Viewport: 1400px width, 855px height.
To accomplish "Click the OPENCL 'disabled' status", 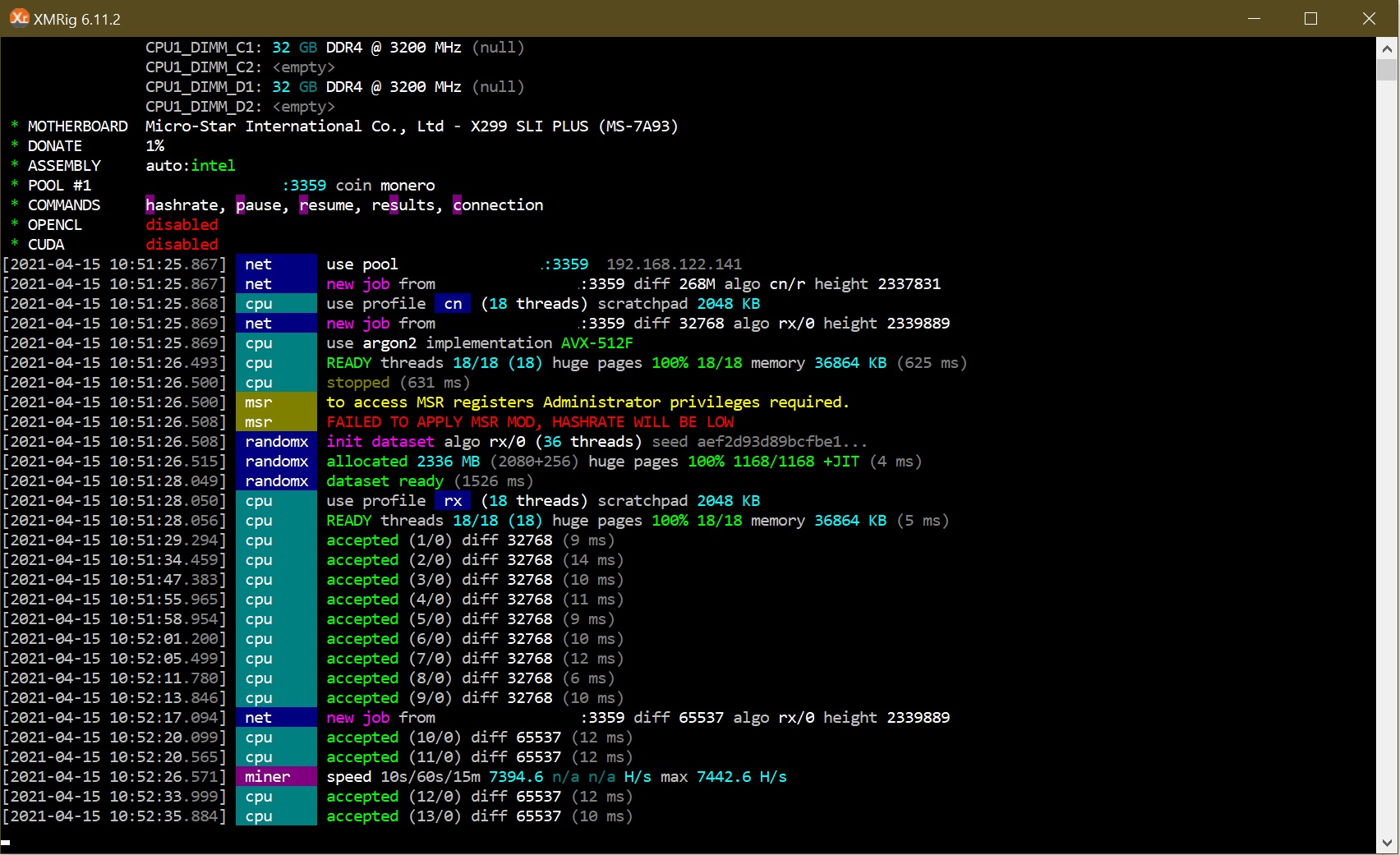I will [x=182, y=225].
